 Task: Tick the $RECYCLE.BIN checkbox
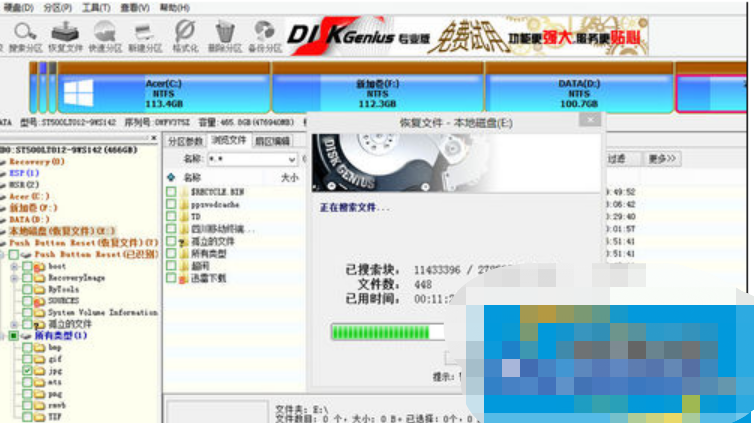coord(171,192)
